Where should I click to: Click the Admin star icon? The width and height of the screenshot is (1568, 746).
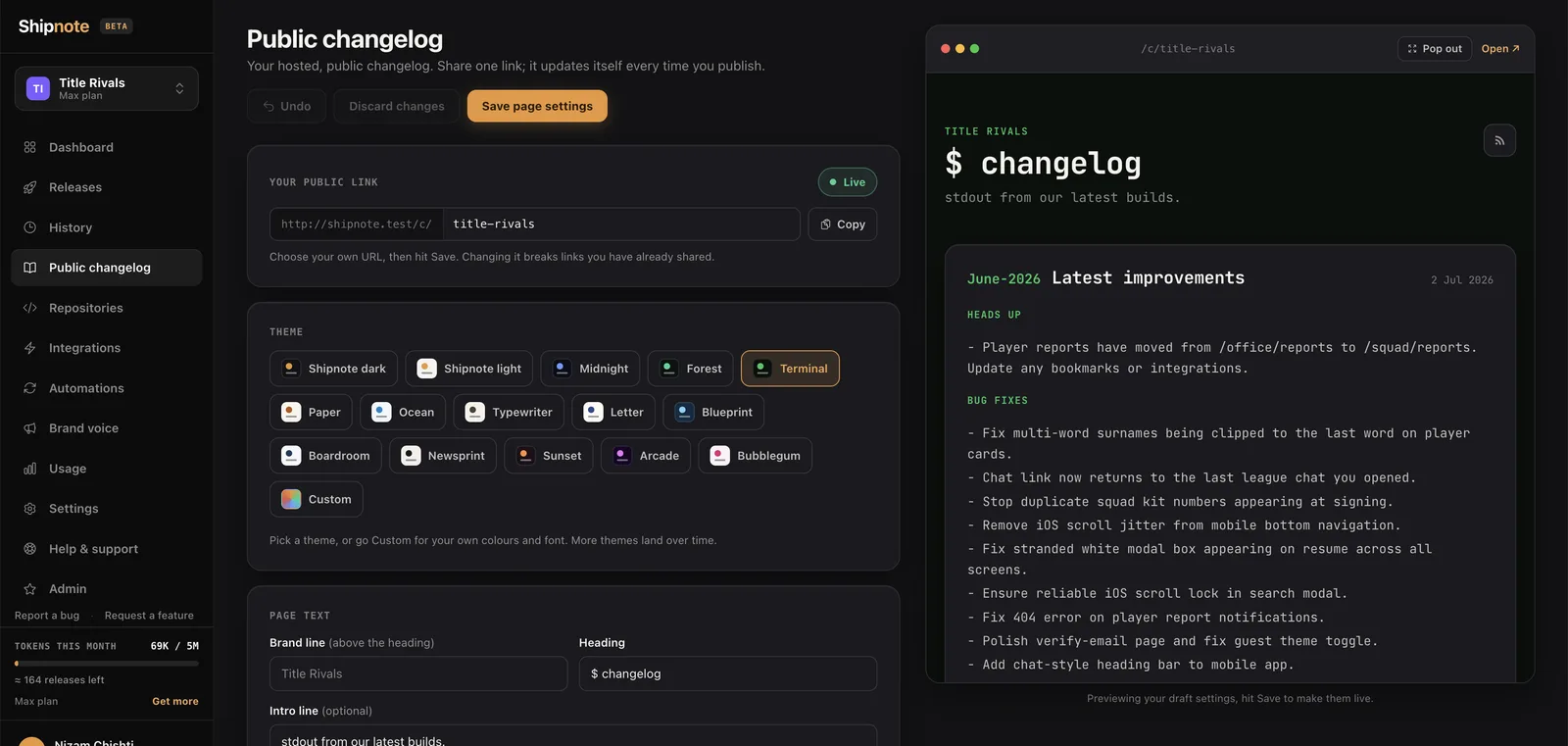29,589
